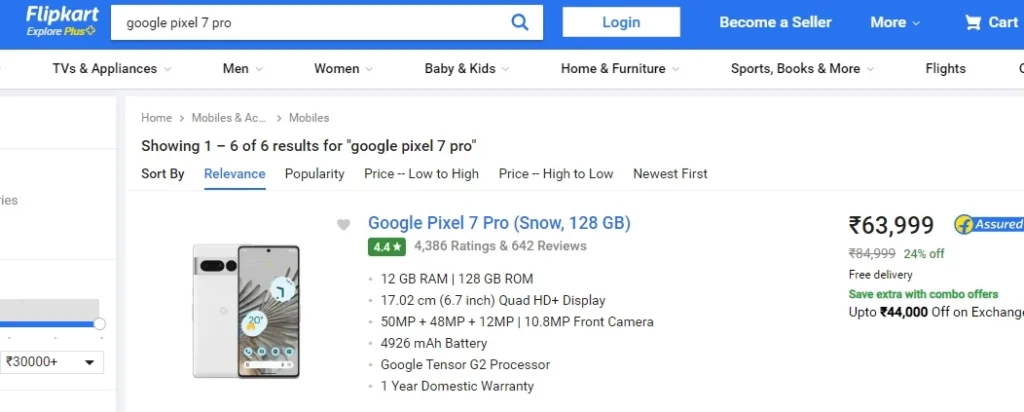Click the green 4.4 star rating badge
This screenshot has width=1024, height=412.
pos(387,247)
